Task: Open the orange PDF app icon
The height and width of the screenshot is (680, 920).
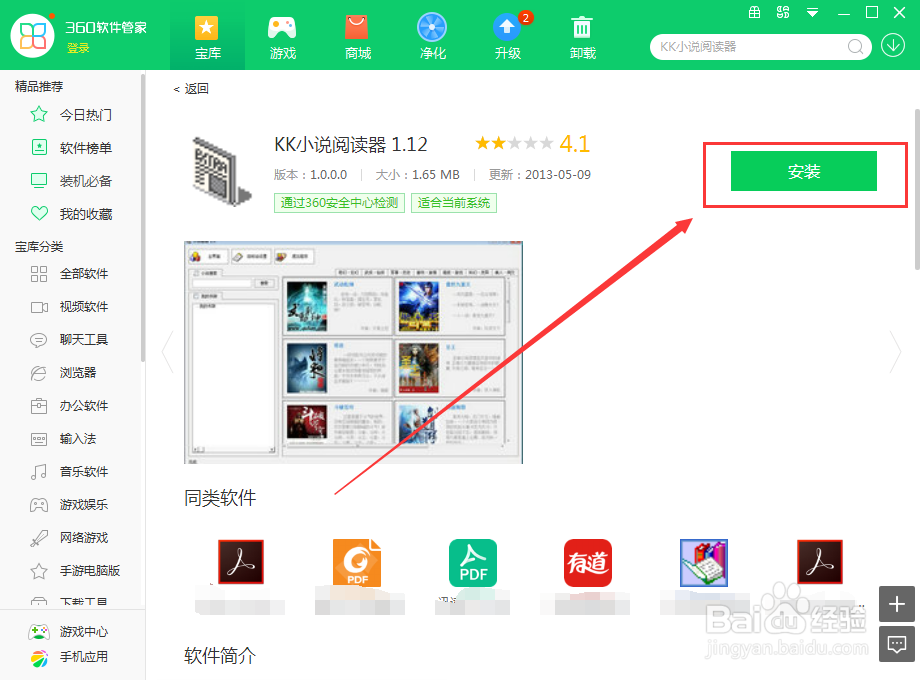Action: coord(357,562)
